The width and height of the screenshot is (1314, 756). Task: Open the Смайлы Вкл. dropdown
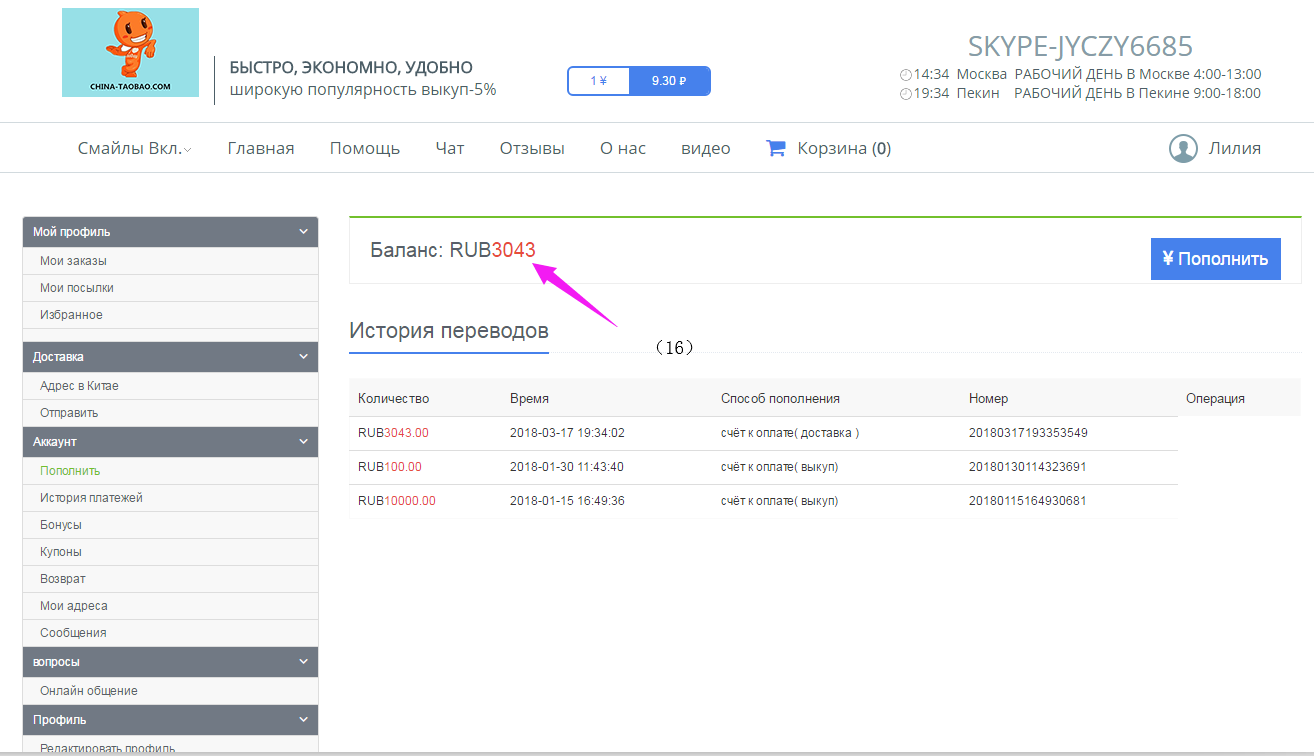[134, 148]
